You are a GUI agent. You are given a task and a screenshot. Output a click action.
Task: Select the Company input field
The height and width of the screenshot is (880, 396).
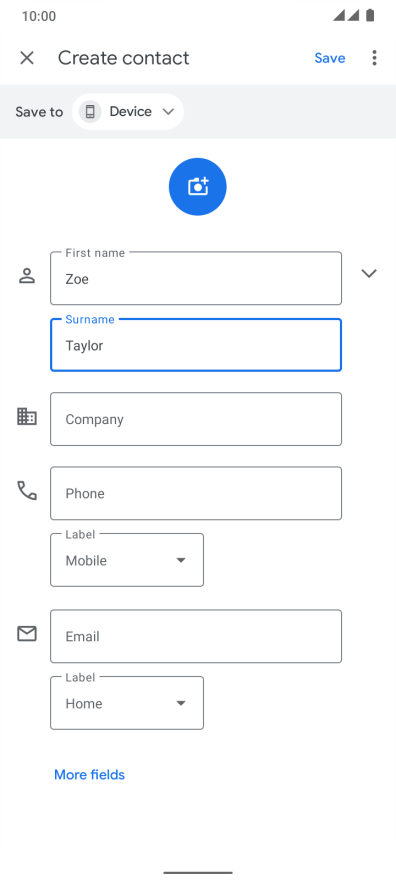(196, 419)
